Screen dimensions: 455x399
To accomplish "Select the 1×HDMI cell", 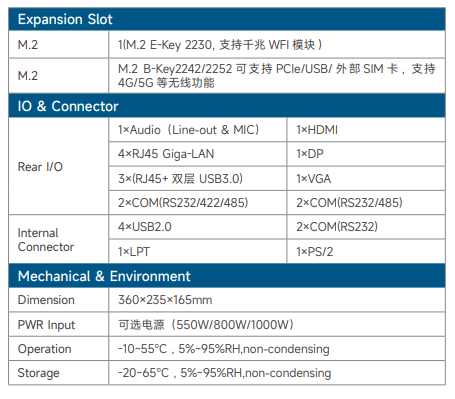I will click(366, 130).
